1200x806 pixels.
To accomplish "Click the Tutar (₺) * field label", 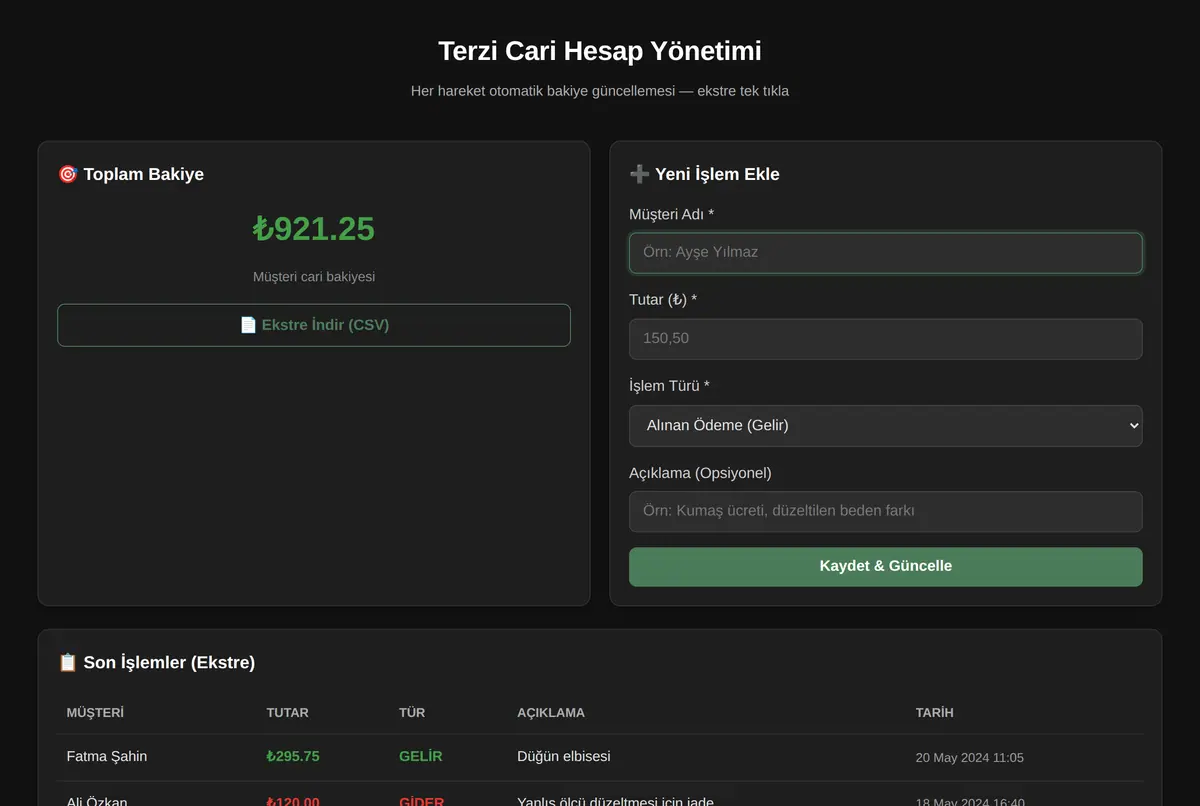I will click(663, 300).
